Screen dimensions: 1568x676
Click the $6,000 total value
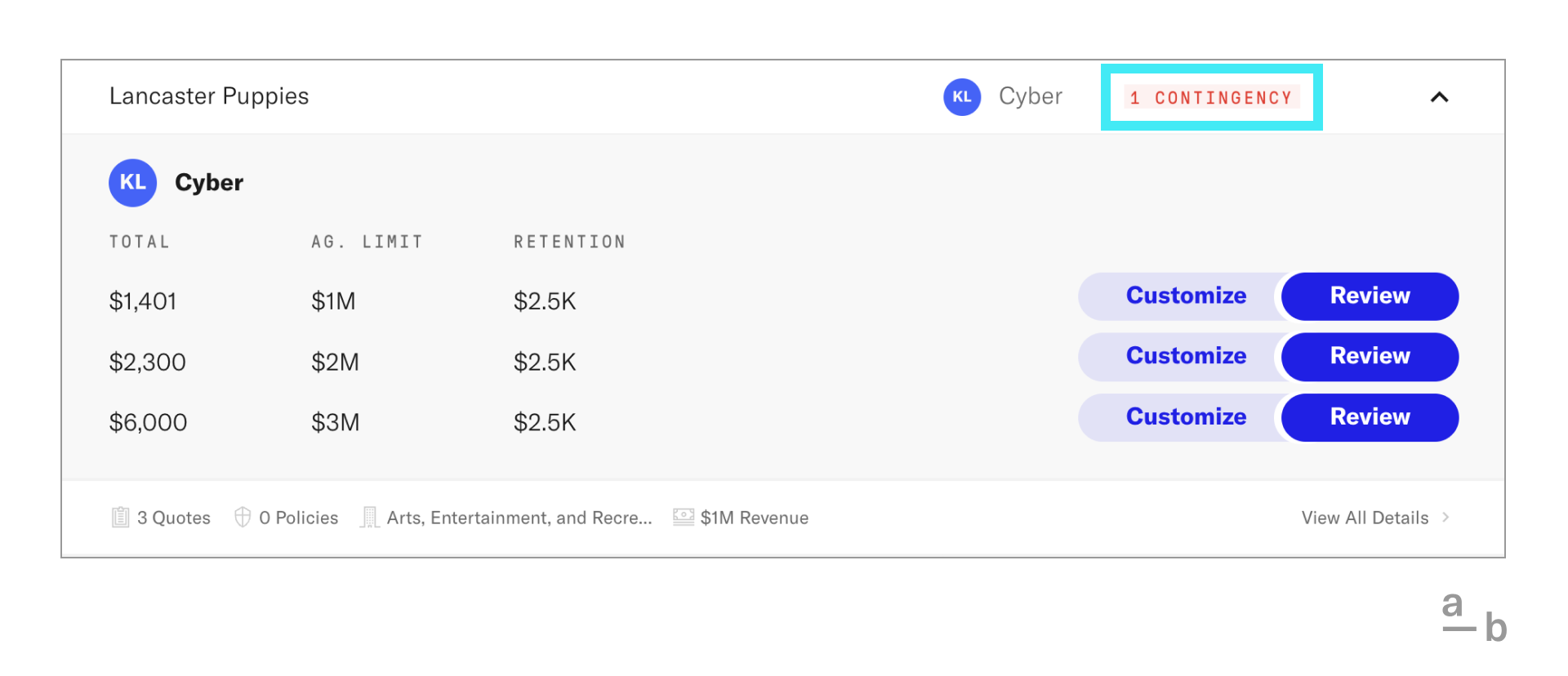[149, 422]
